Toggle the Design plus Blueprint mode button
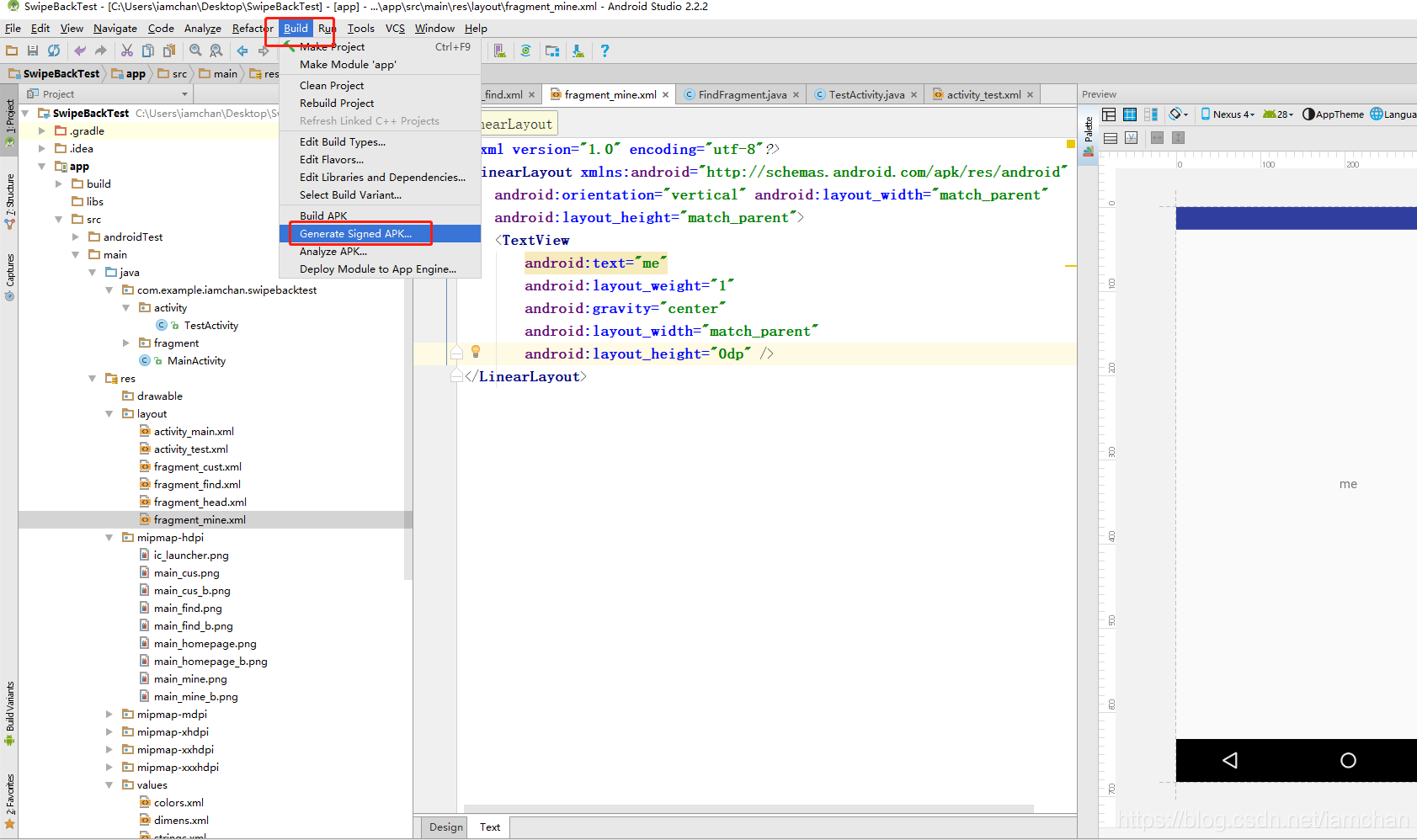Screen dimensions: 1417x840 pos(1151,114)
